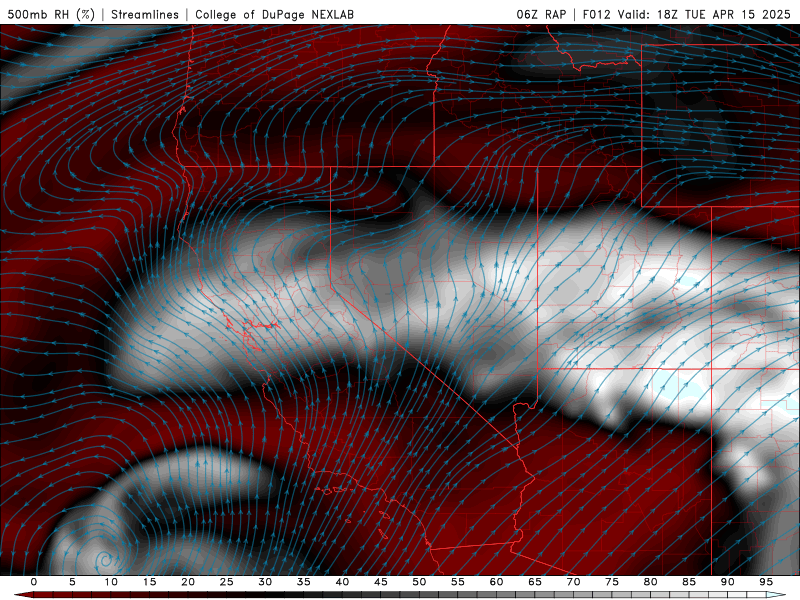This screenshot has width=800, height=600.
Task: Click the '35' color scale label
Action: 304,582
